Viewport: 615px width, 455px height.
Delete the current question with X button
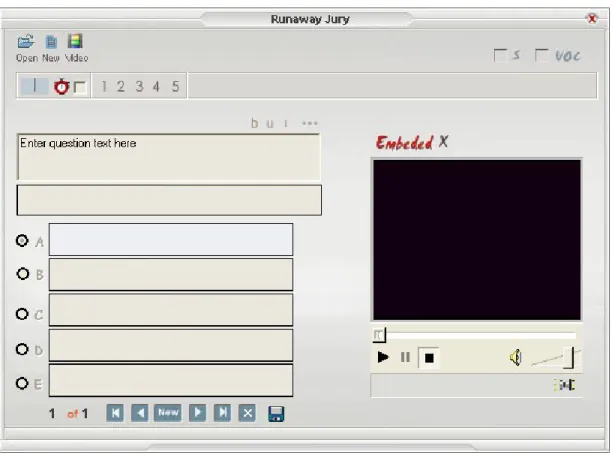247,413
